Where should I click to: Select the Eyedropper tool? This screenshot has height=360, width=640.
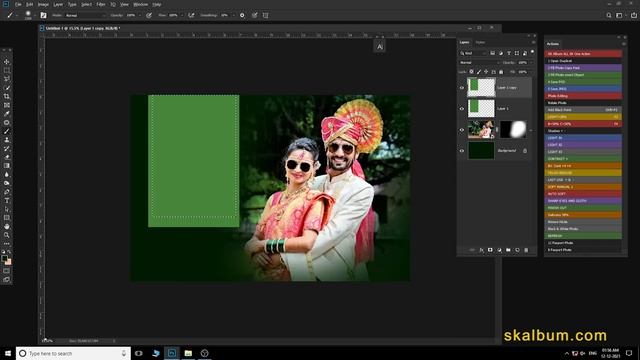tap(7, 113)
